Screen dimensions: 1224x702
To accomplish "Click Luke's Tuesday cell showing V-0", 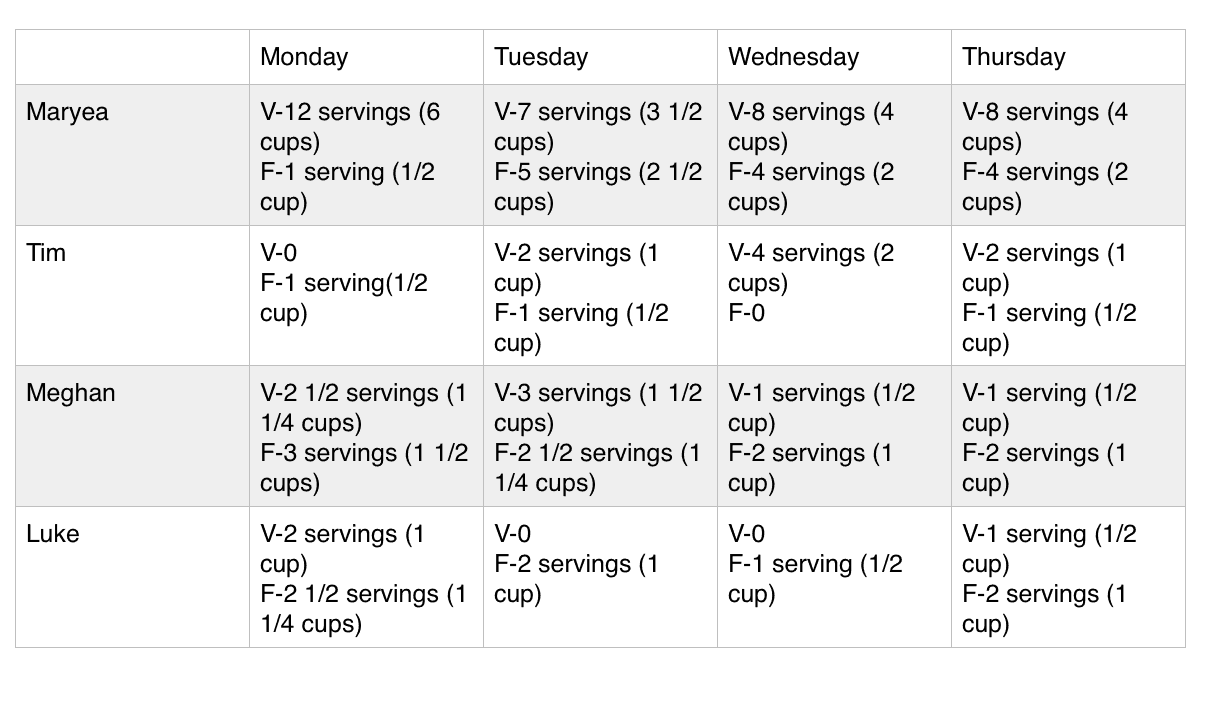I will (x=600, y=577).
